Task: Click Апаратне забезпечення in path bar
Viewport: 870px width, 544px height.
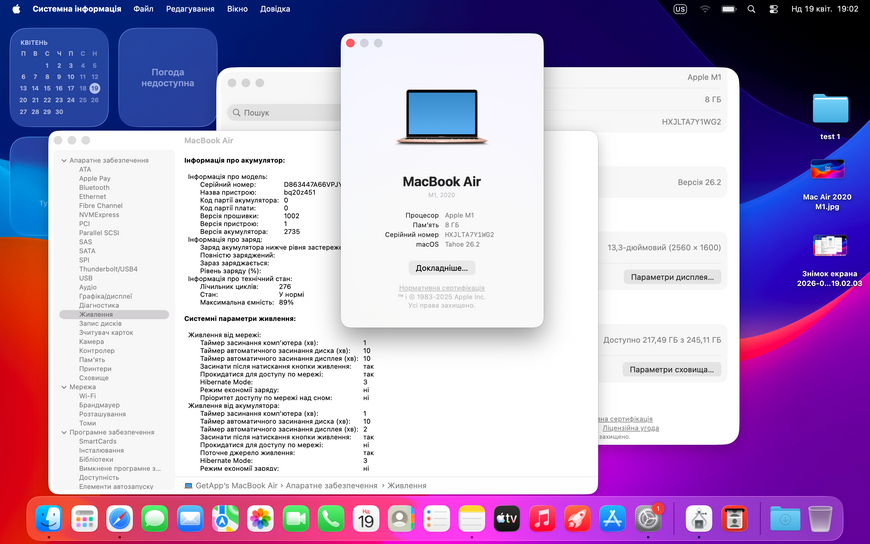Action: tap(331, 485)
